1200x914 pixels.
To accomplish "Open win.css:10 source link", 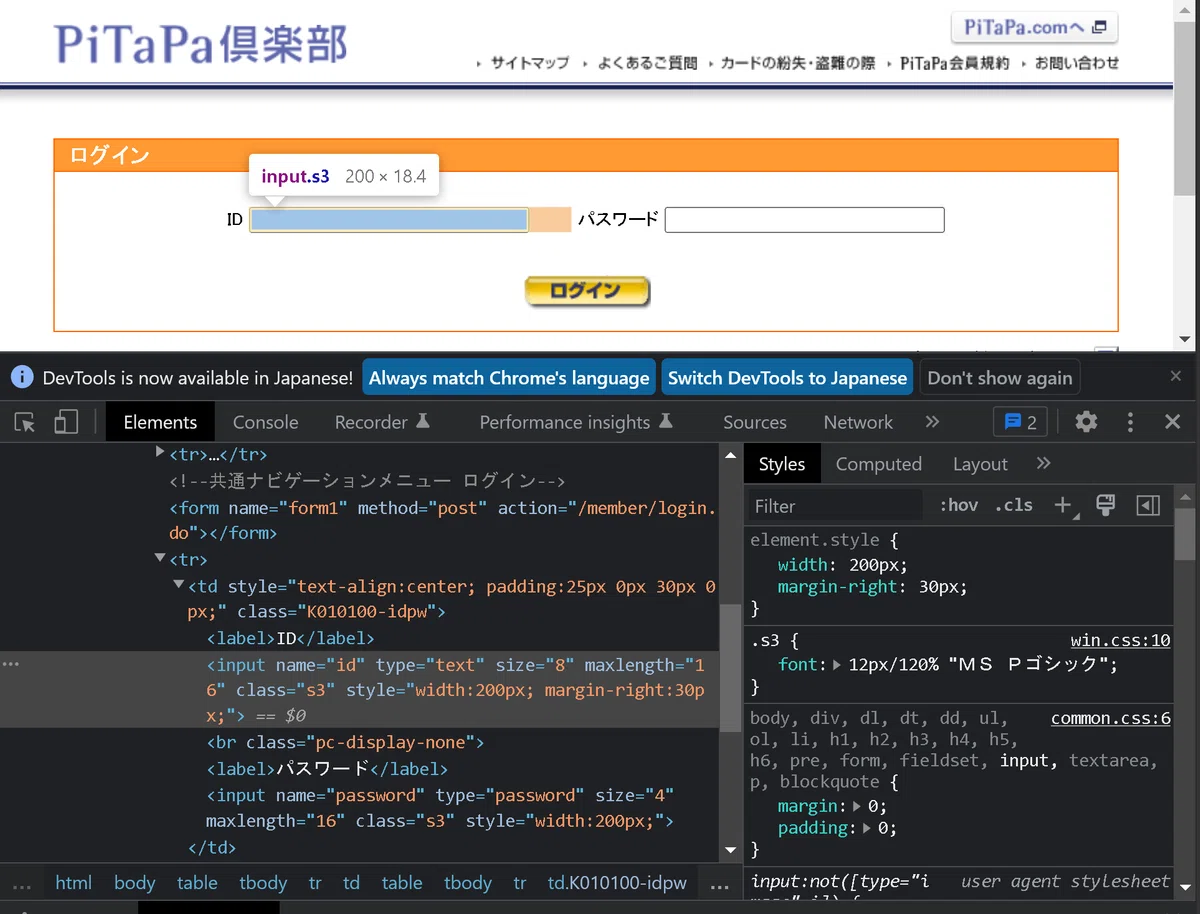I will coord(1120,640).
